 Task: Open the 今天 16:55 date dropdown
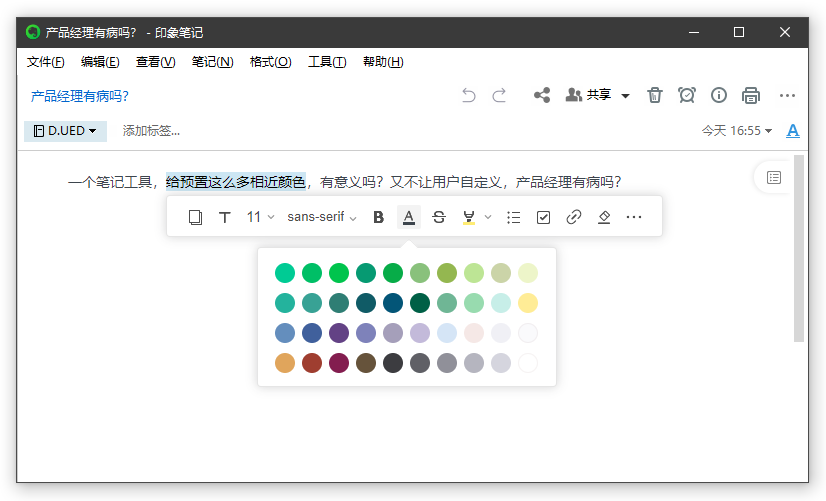pos(736,131)
